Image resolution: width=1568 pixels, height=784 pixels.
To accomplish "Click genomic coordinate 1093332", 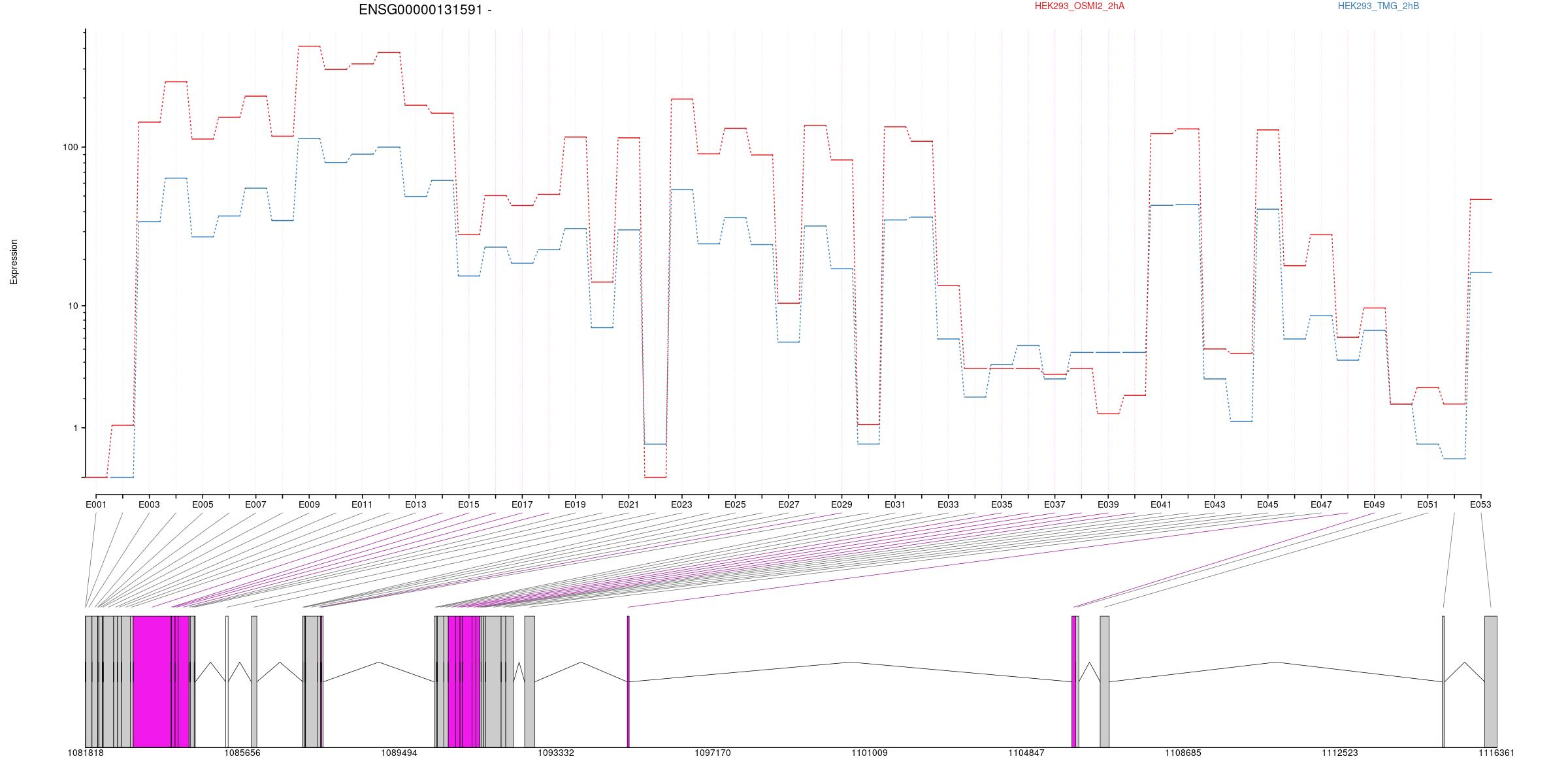I will point(556,753).
